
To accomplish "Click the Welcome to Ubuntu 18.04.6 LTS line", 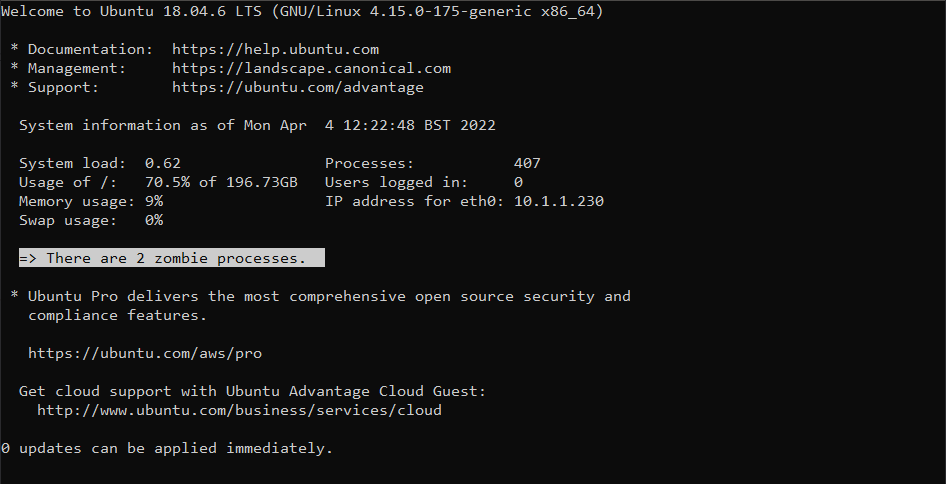I will [301, 11].
